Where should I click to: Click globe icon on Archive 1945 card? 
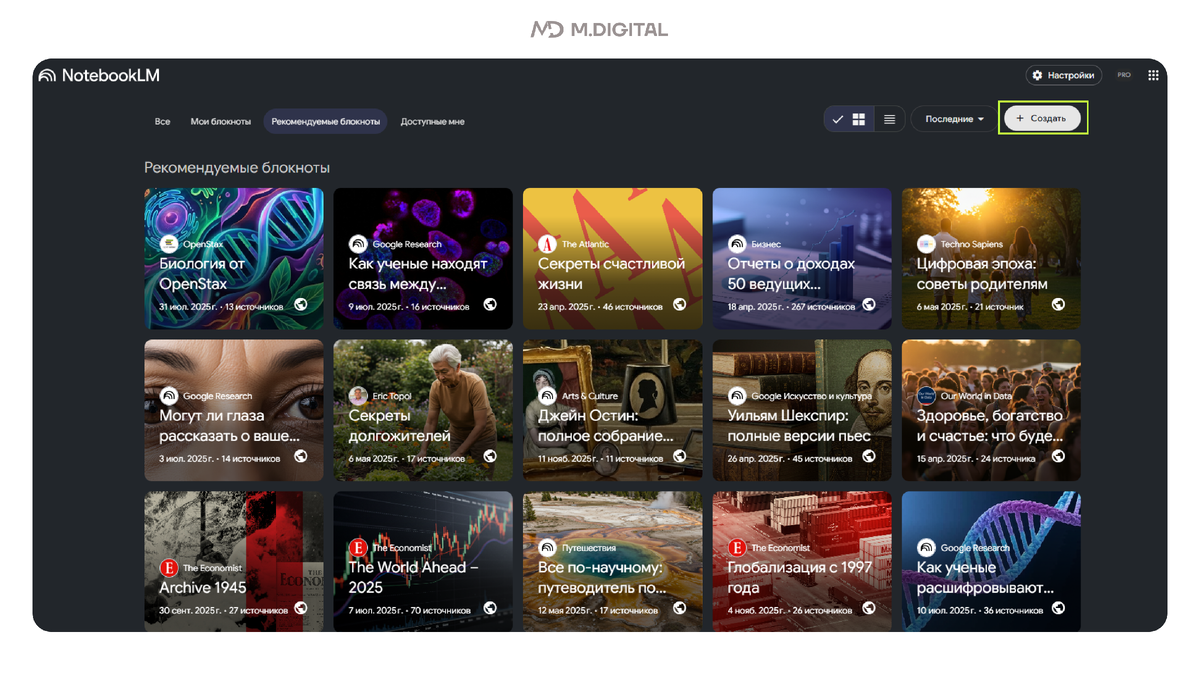(x=301, y=608)
